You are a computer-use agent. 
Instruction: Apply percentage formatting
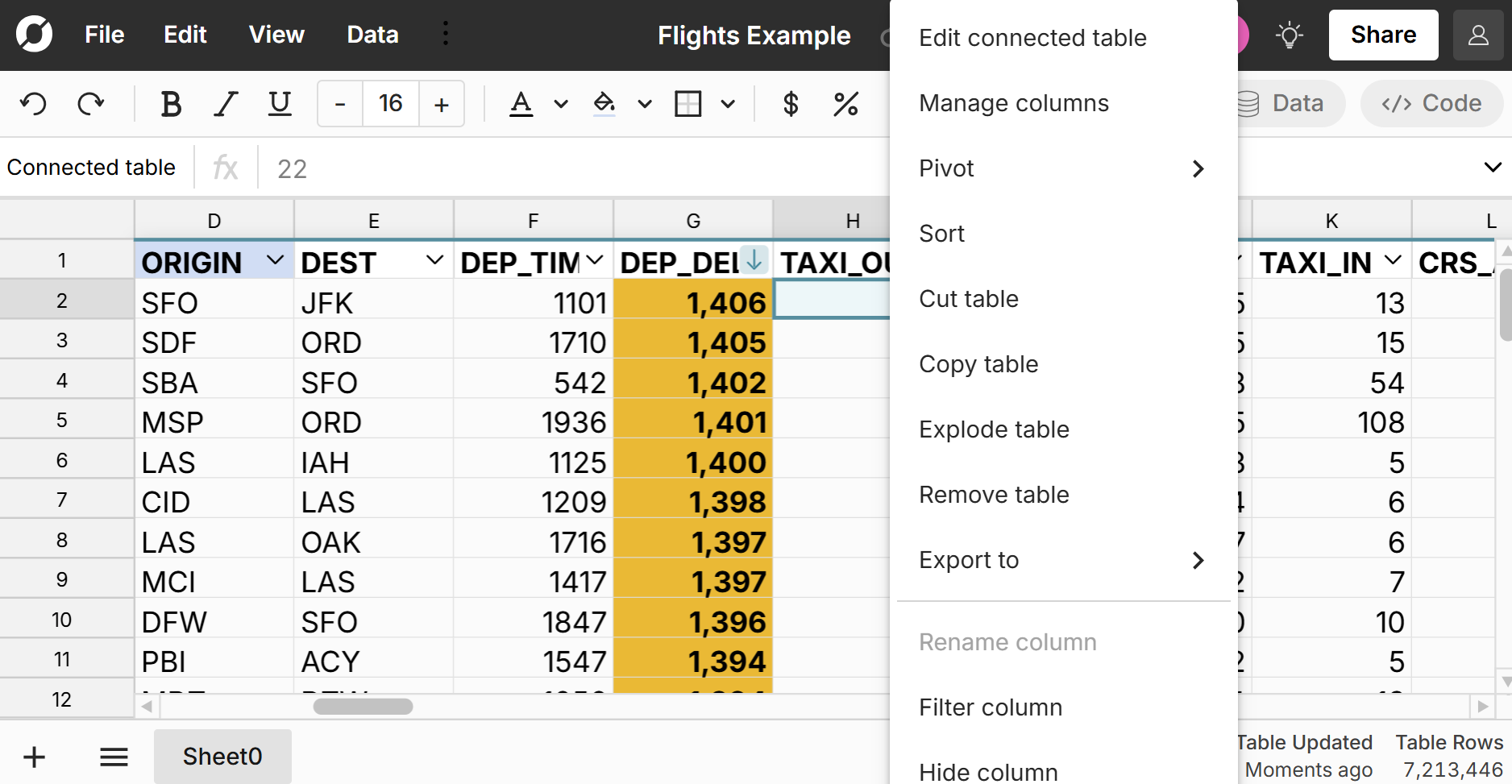click(845, 103)
